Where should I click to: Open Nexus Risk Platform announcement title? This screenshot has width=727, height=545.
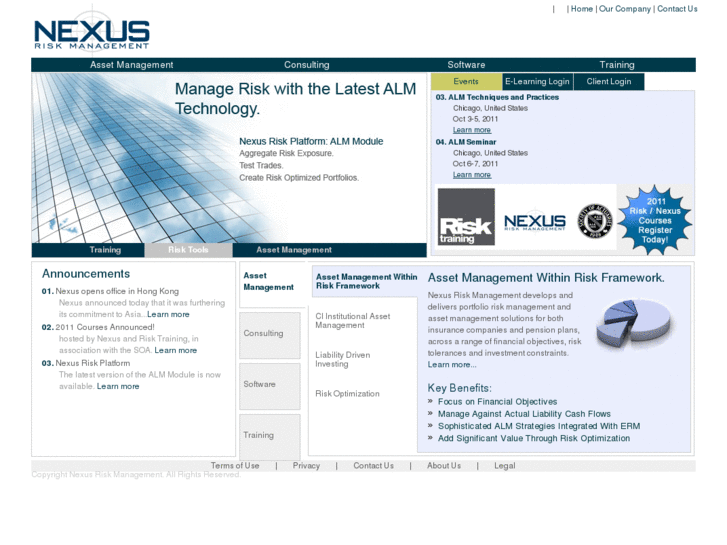[93, 363]
